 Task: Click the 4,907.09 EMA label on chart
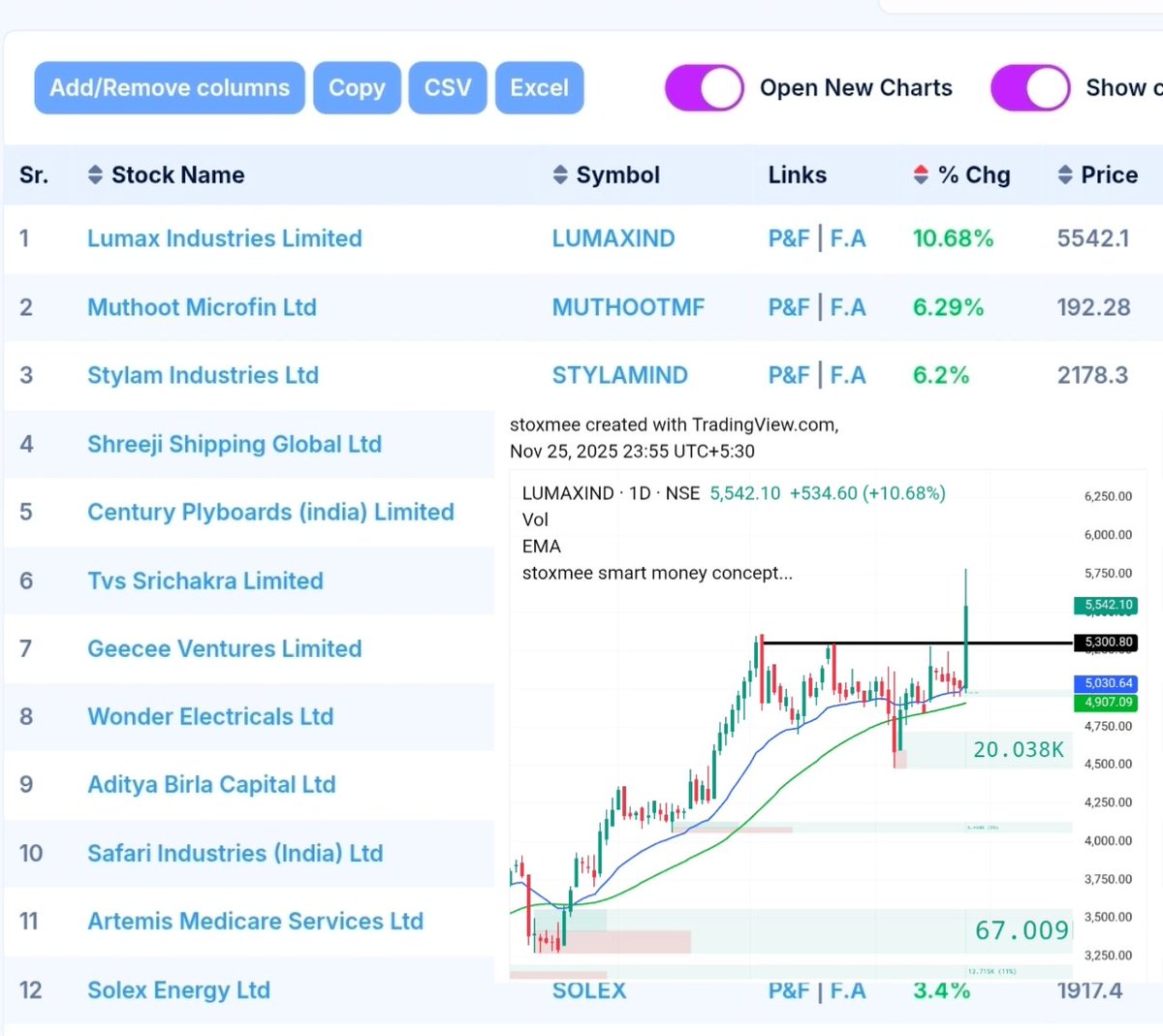click(x=1105, y=703)
